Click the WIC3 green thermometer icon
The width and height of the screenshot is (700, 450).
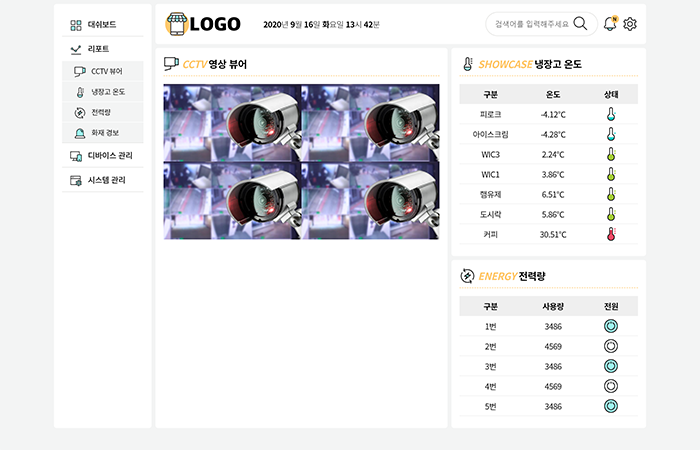[611, 154]
